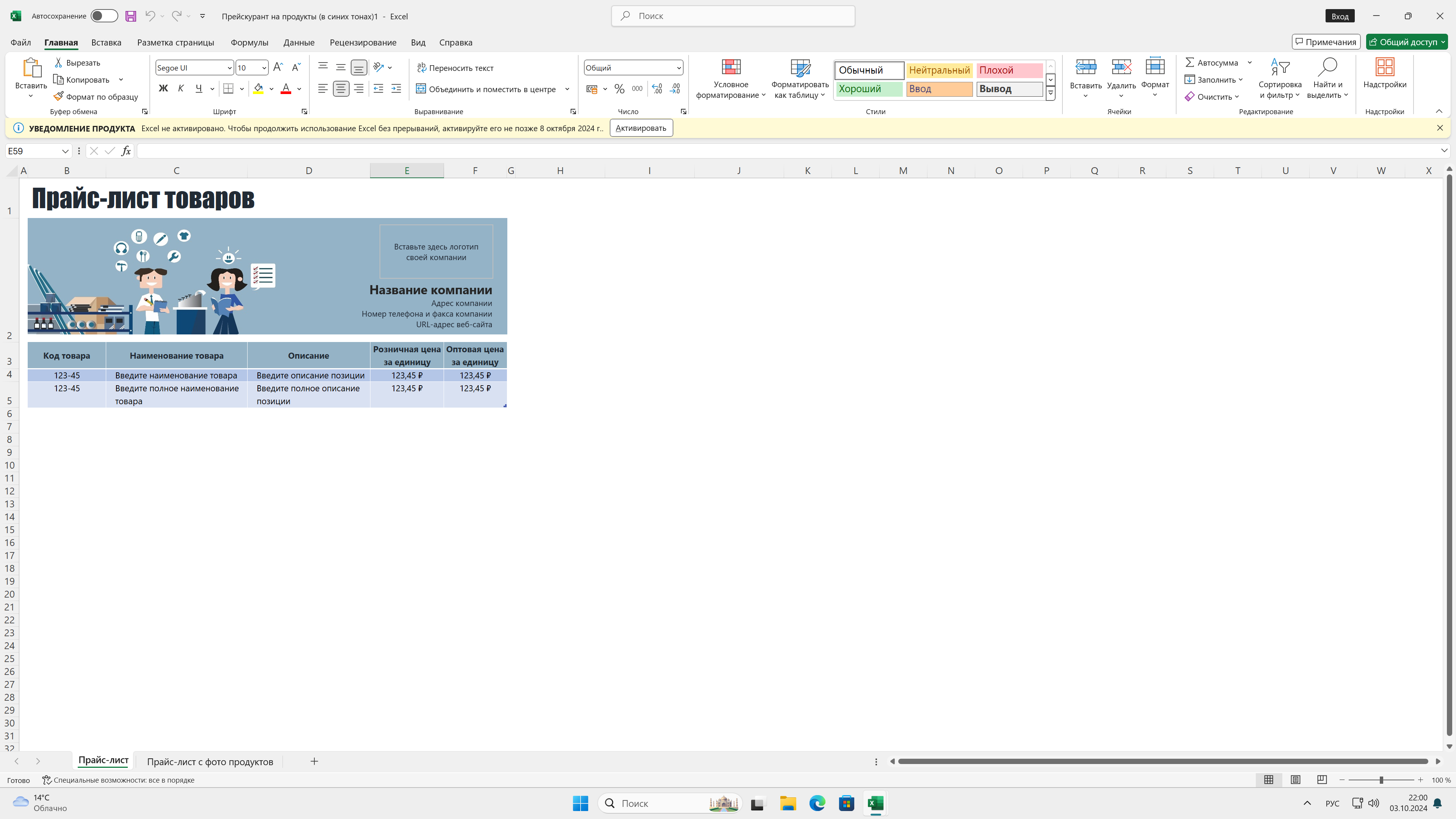The width and height of the screenshot is (1456, 819).
Task: Align text right in the ribbon
Action: pyautogui.click(x=359, y=89)
